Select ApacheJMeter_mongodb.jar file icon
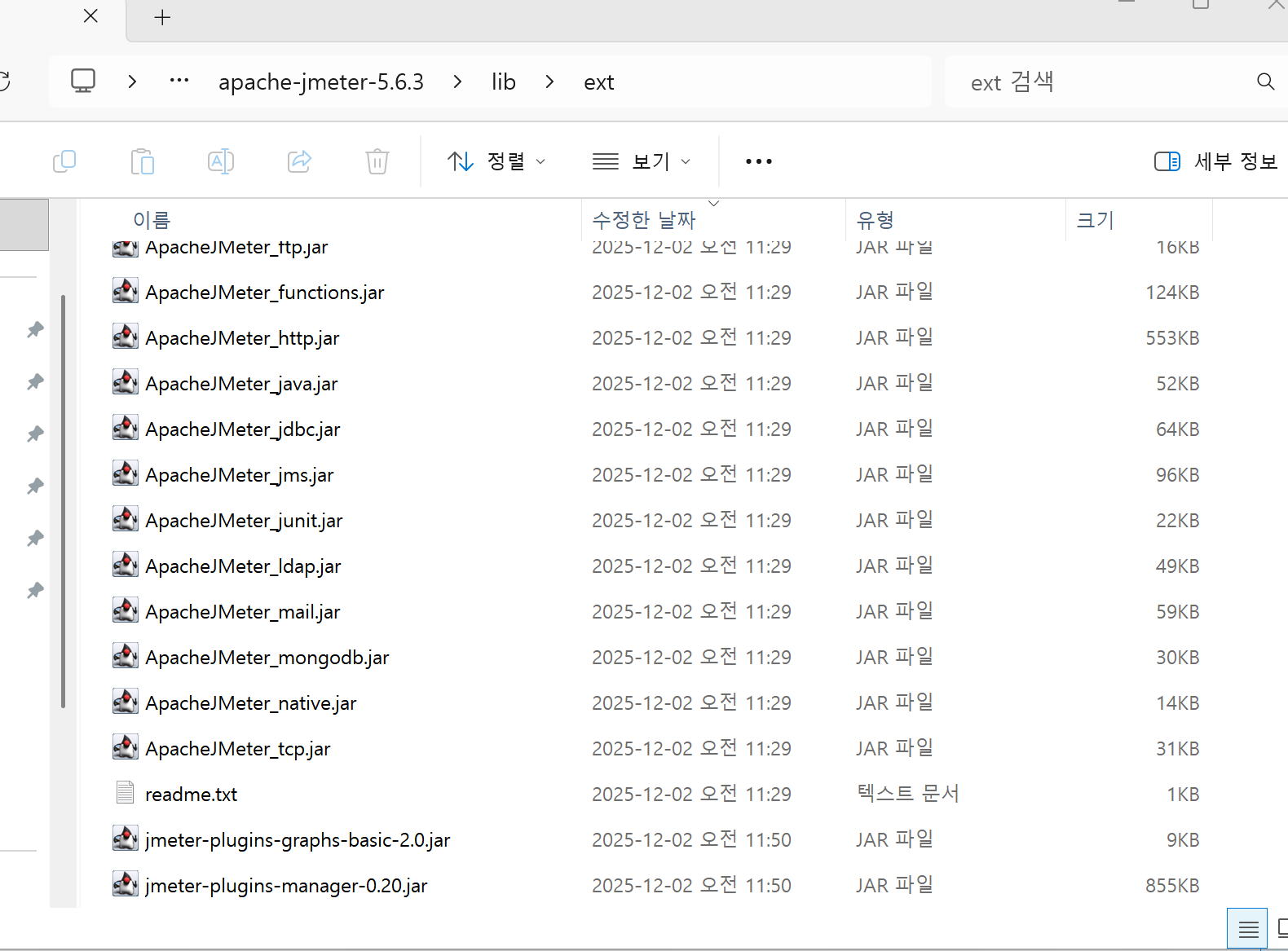 (x=126, y=657)
